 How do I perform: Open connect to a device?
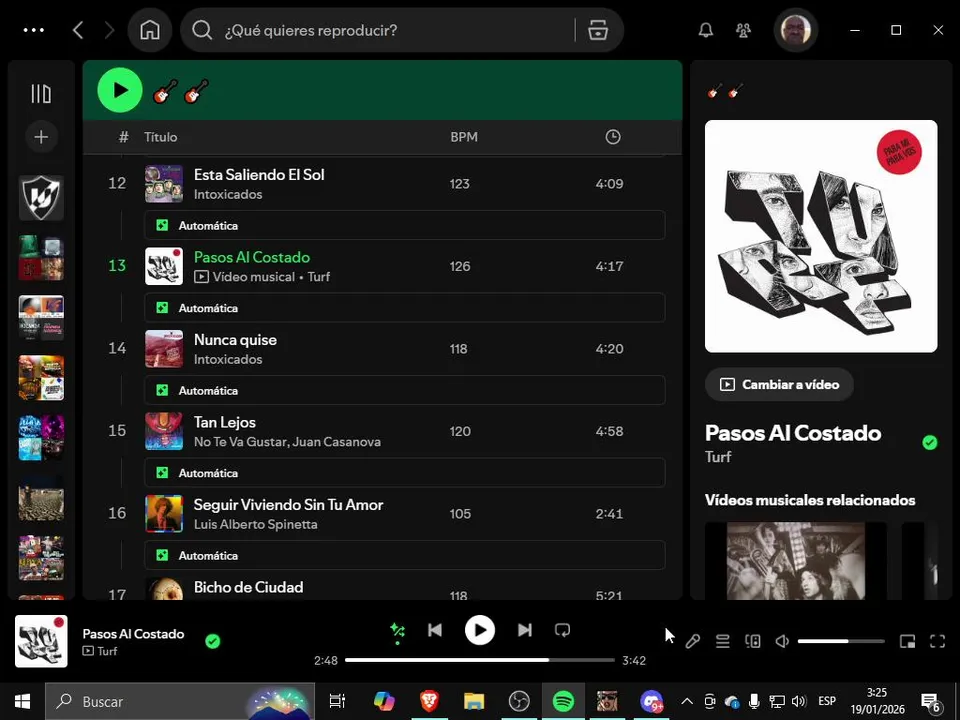coord(752,641)
